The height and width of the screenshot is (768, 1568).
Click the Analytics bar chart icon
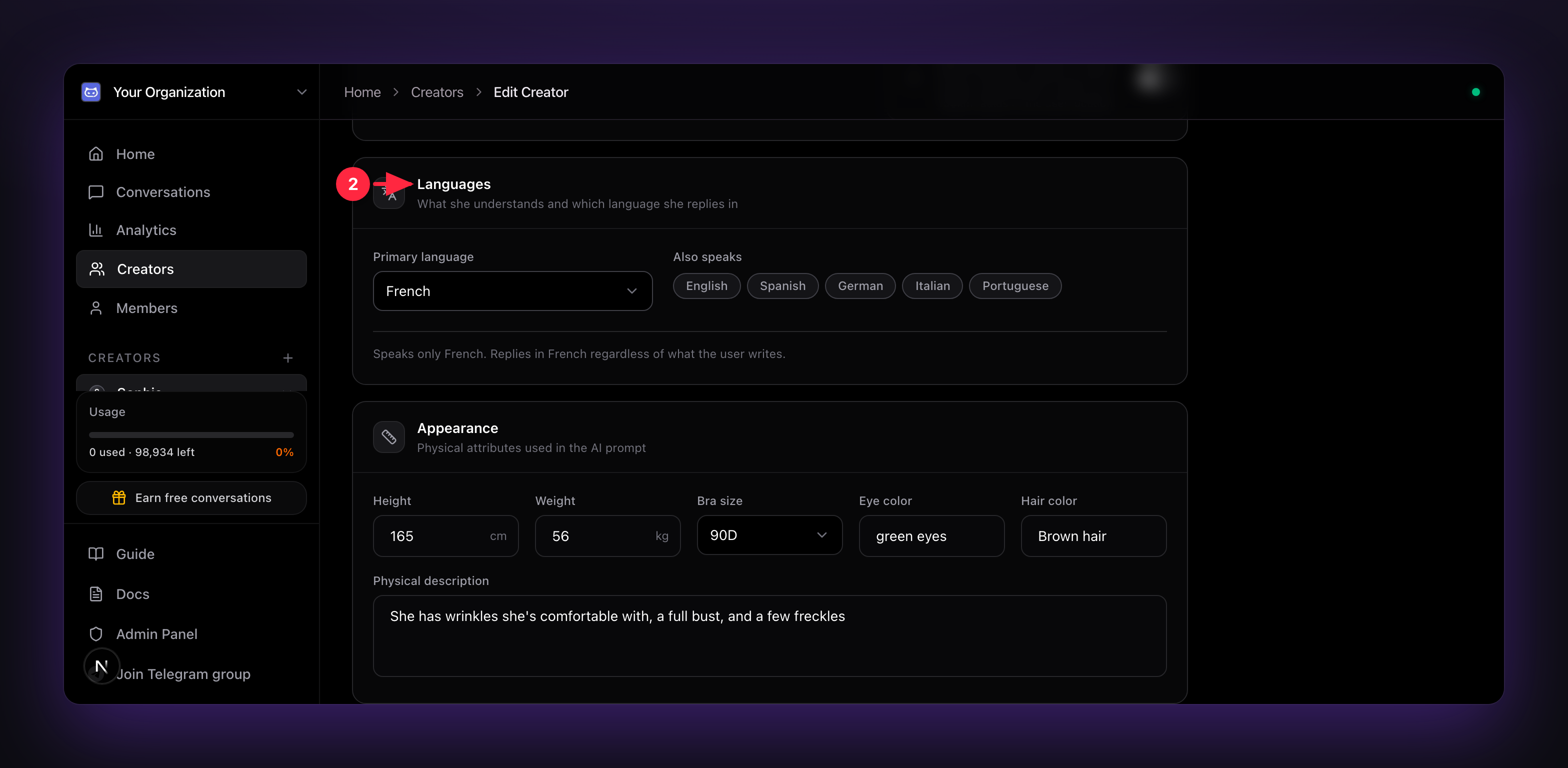pyautogui.click(x=96, y=230)
